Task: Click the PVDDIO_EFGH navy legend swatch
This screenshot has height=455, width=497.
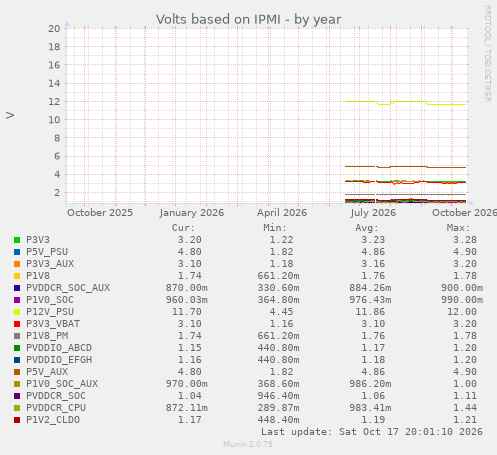Action: (x=17, y=360)
